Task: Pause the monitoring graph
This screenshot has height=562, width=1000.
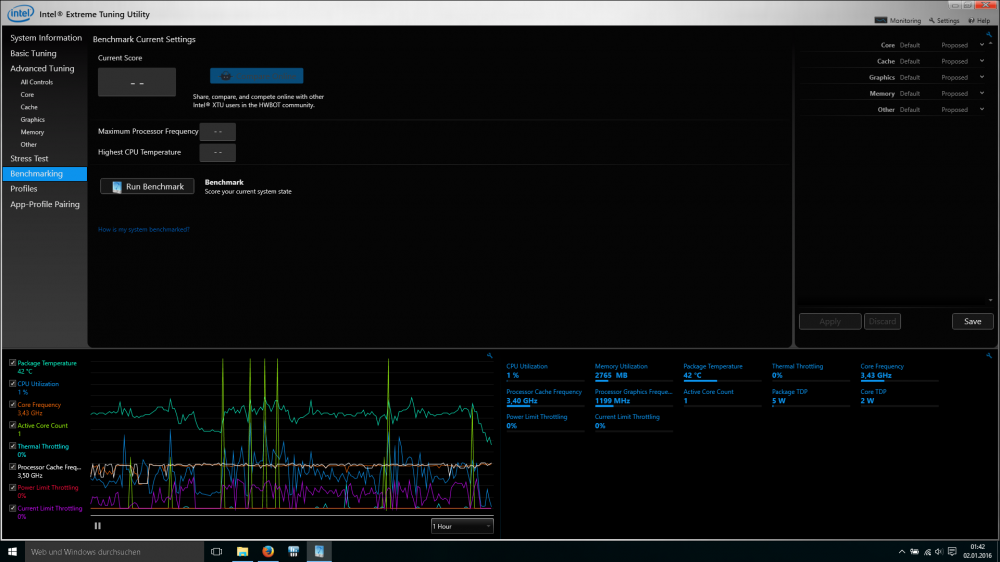Action: [x=97, y=525]
